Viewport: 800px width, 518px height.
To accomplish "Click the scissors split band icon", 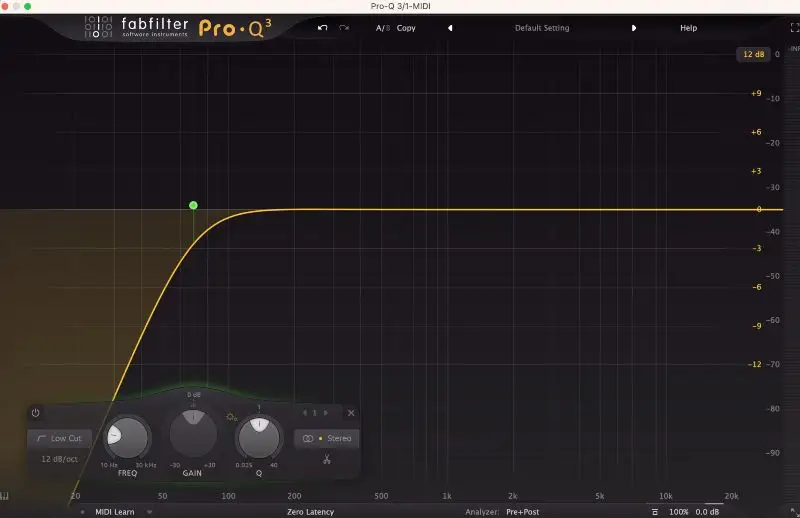I will coord(326,459).
